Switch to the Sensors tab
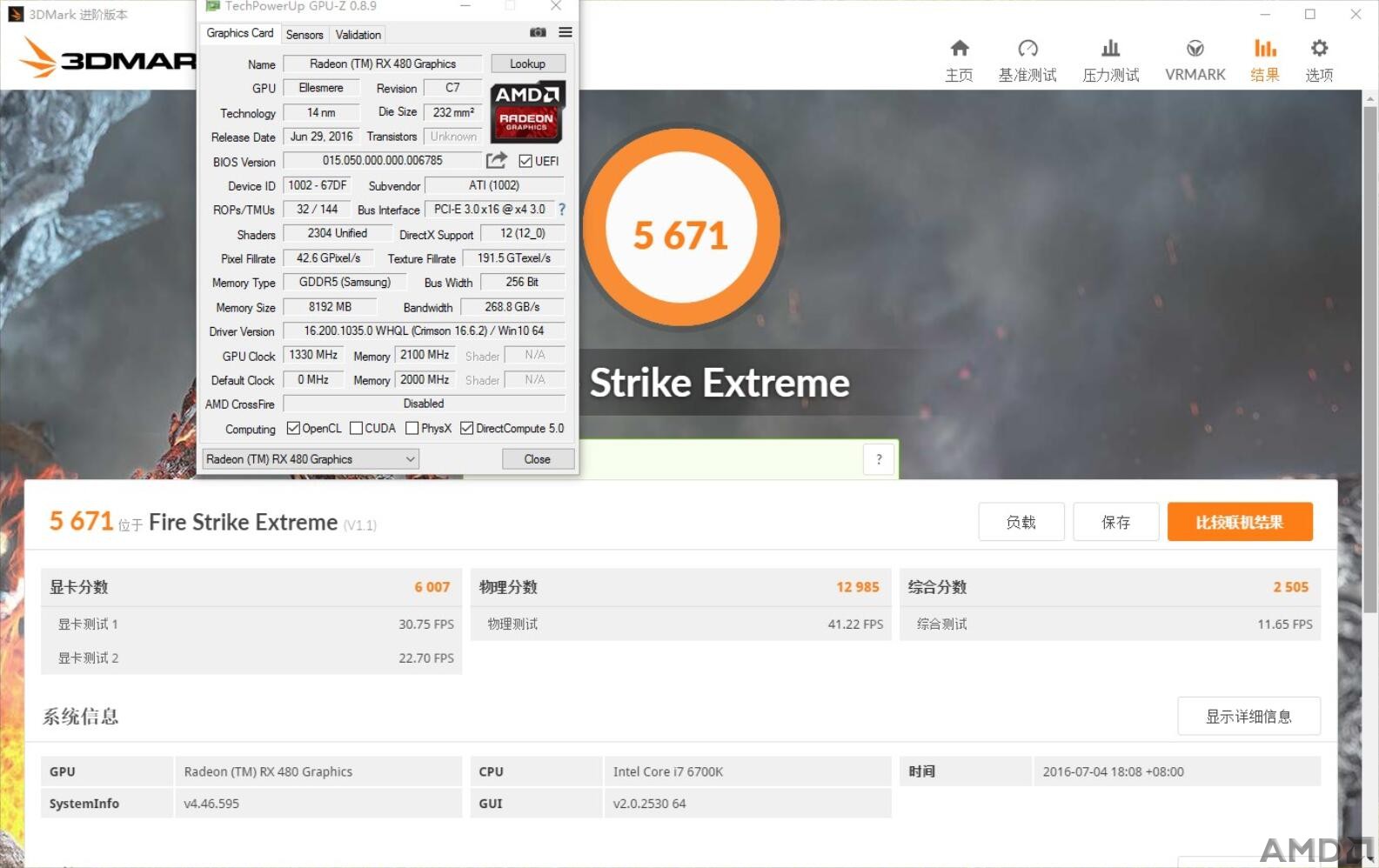The height and width of the screenshot is (868, 1379). point(305,35)
